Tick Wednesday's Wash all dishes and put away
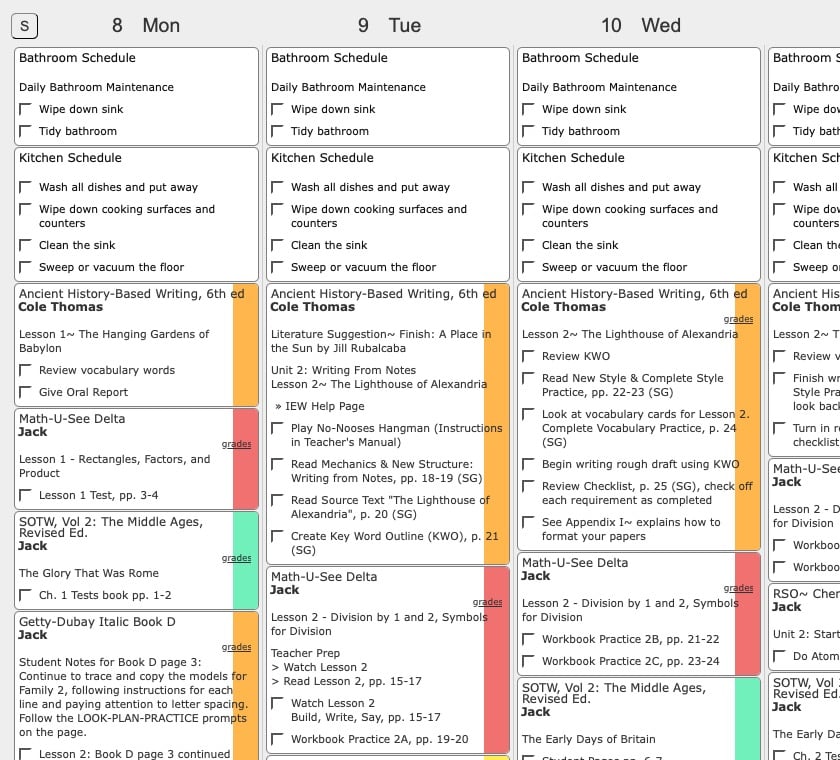This screenshot has width=840, height=760. click(528, 187)
